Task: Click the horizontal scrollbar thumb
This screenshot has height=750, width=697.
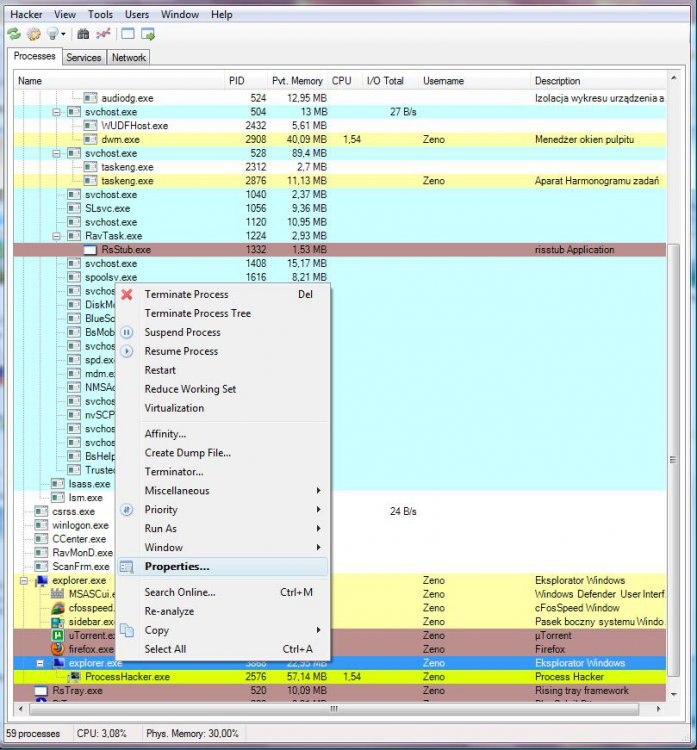Action: point(334,709)
